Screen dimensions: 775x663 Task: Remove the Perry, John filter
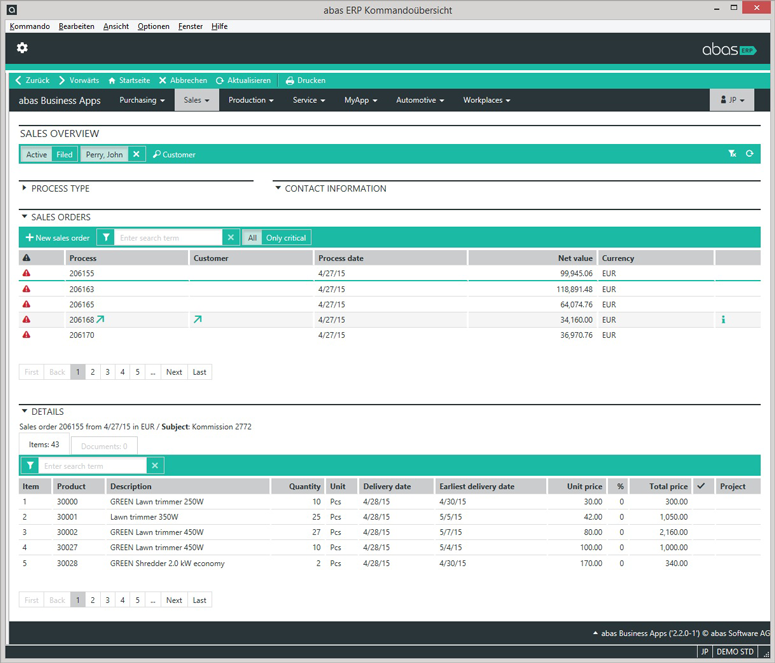coord(136,154)
